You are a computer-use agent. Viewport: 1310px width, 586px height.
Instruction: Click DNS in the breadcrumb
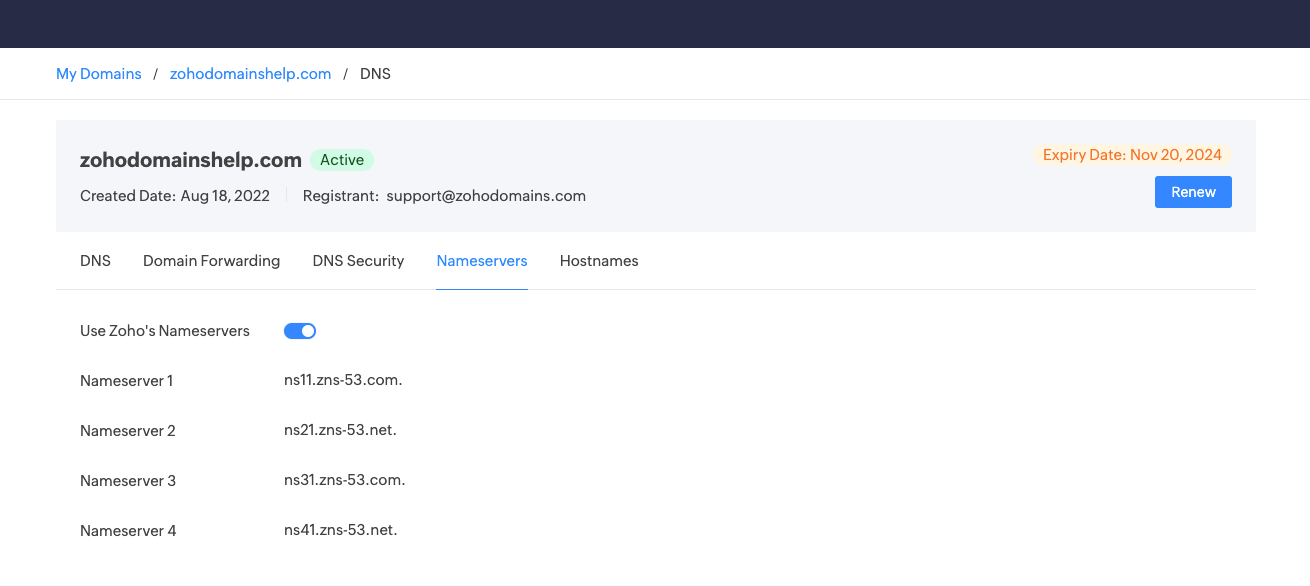[x=375, y=74]
